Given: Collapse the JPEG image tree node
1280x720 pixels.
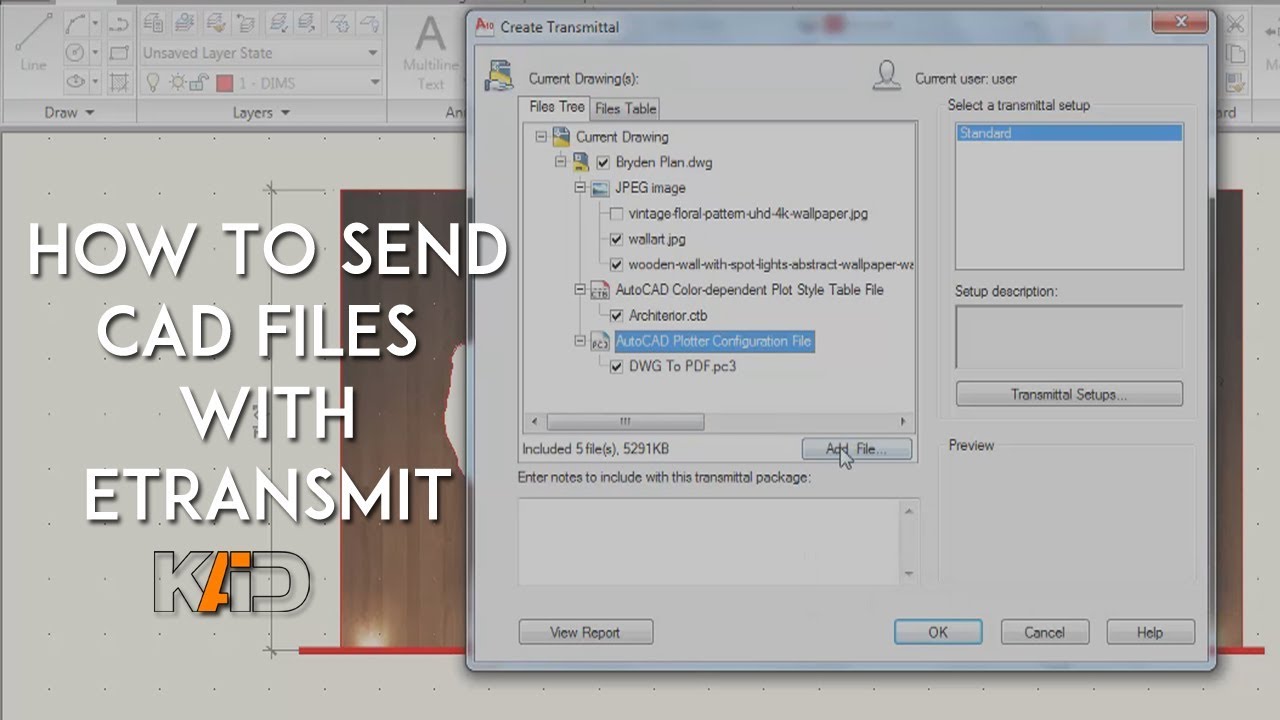Looking at the screenshot, I should coord(580,188).
